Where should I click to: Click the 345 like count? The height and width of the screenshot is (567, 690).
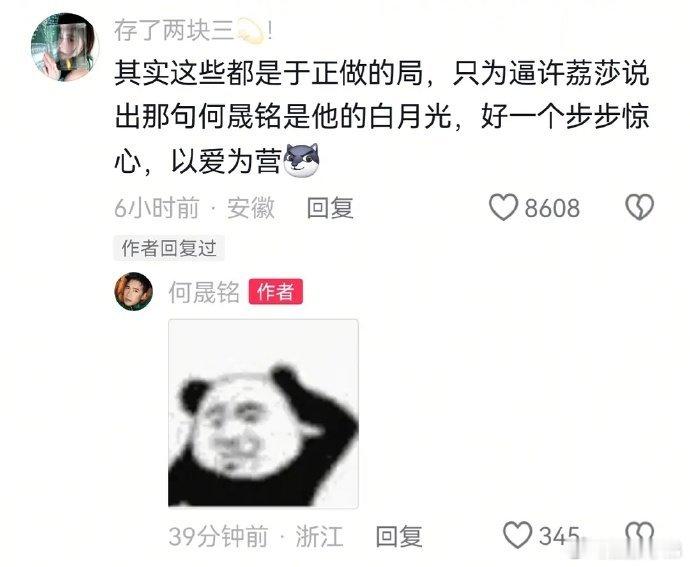coord(559,536)
